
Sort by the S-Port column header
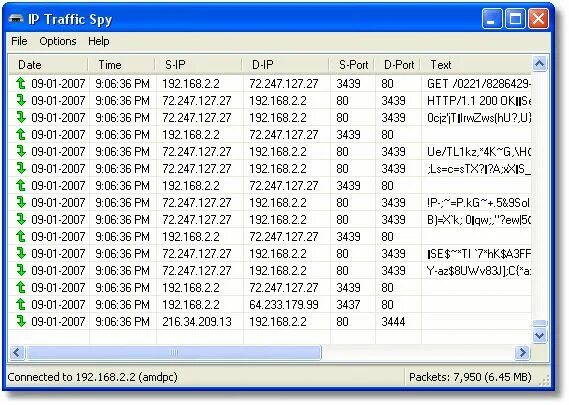[352, 65]
